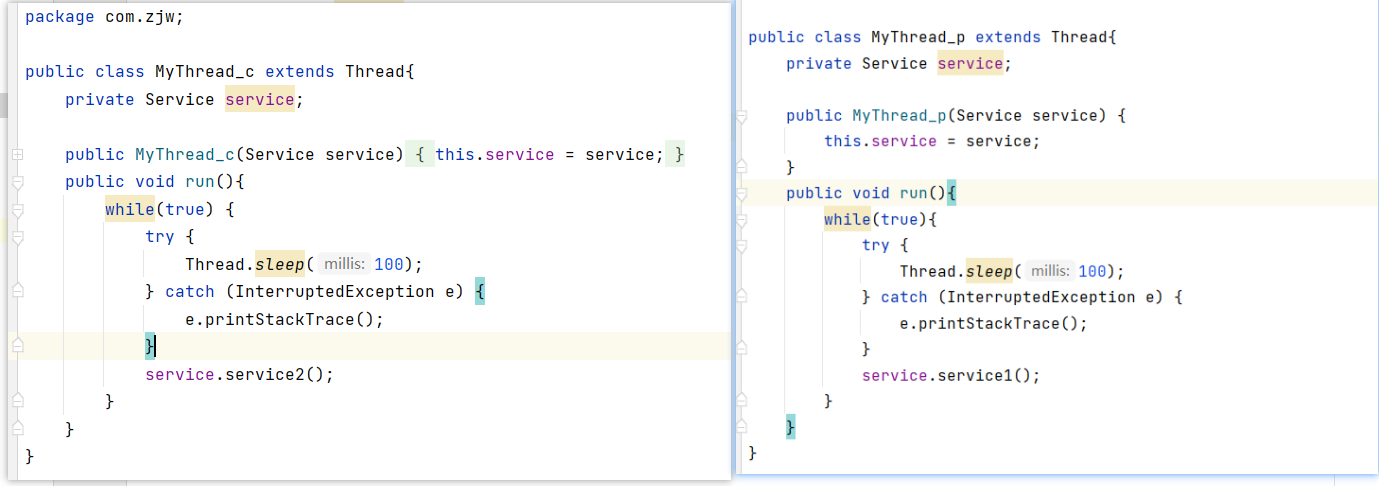Click 'sleep' method in MyThread_c
This screenshot has height=486, width=1379.
click(x=280, y=264)
